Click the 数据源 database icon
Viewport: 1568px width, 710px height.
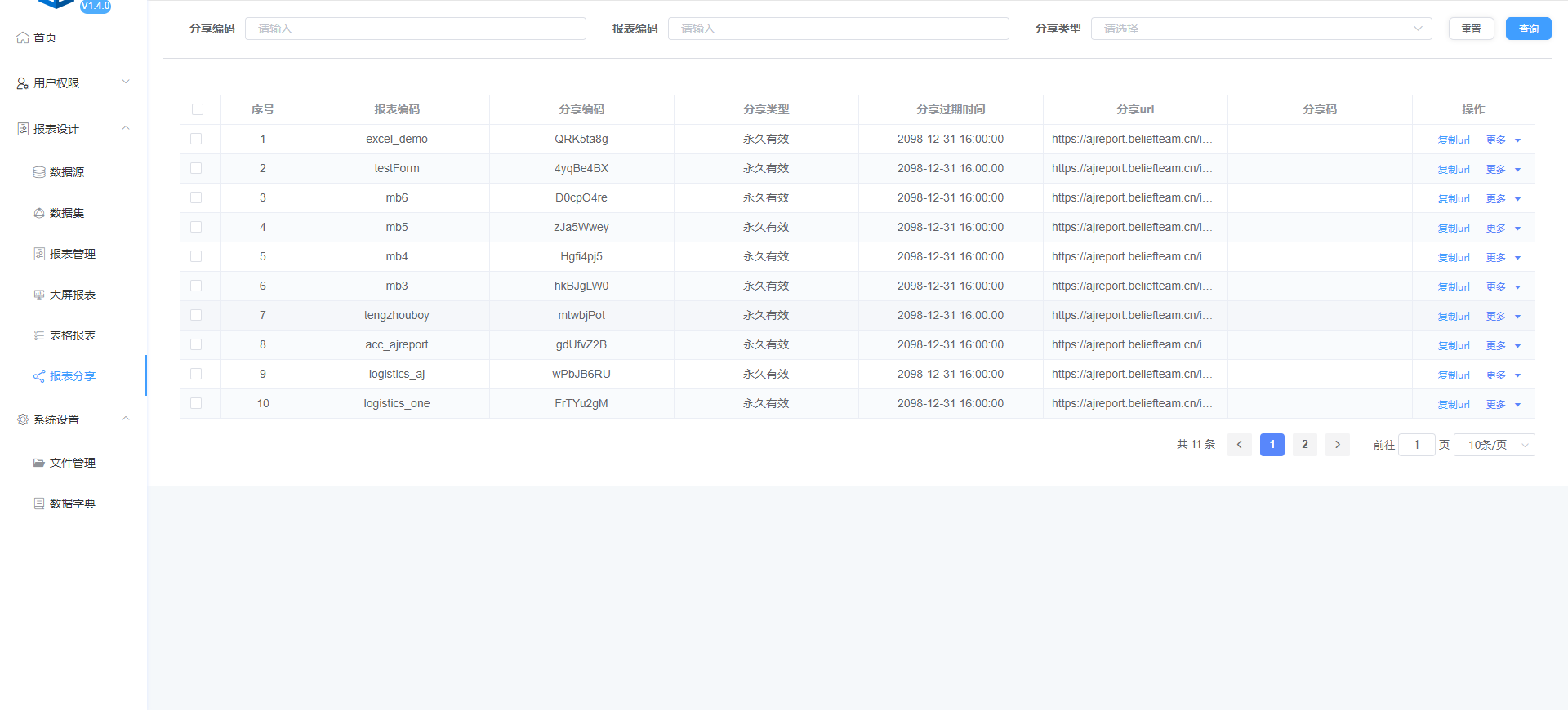tap(39, 172)
